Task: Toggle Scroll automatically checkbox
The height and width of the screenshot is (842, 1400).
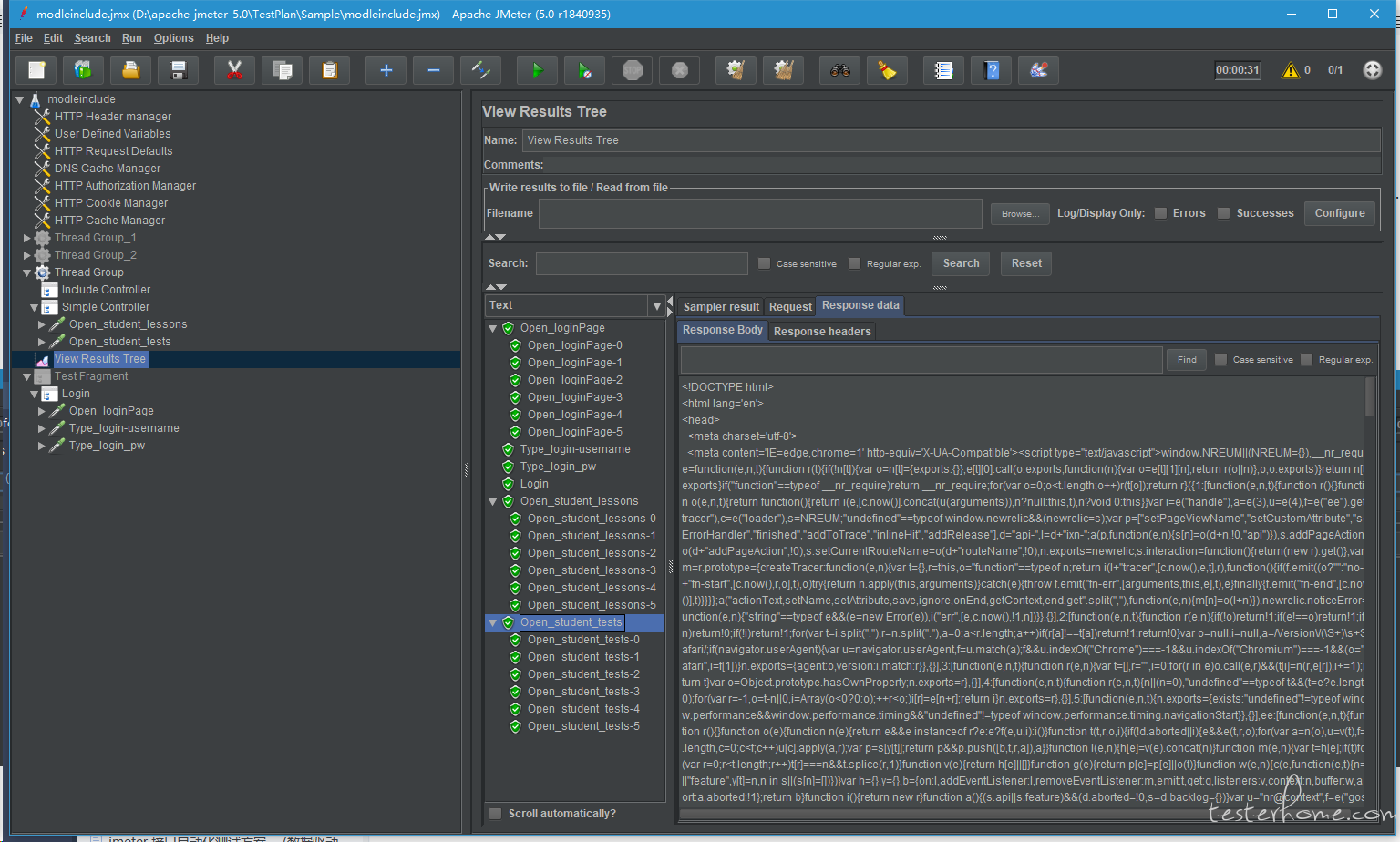Action: (x=495, y=814)
